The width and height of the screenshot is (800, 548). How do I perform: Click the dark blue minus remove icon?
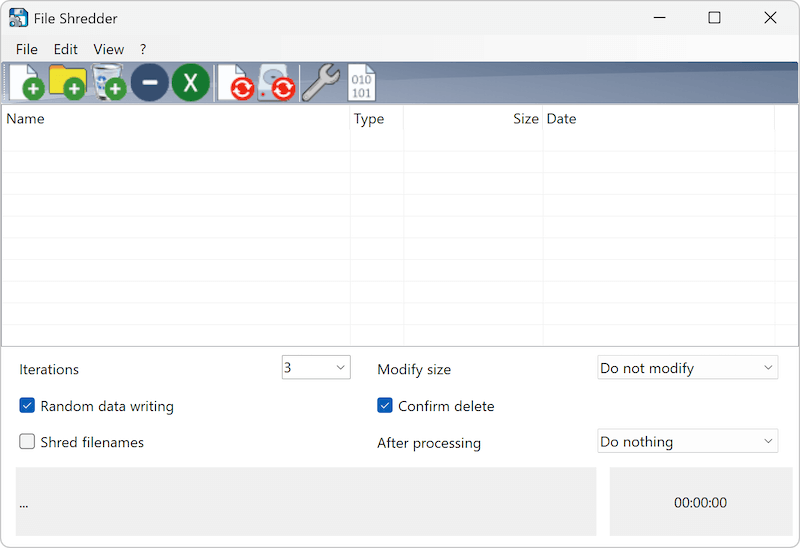coord(149,83)
